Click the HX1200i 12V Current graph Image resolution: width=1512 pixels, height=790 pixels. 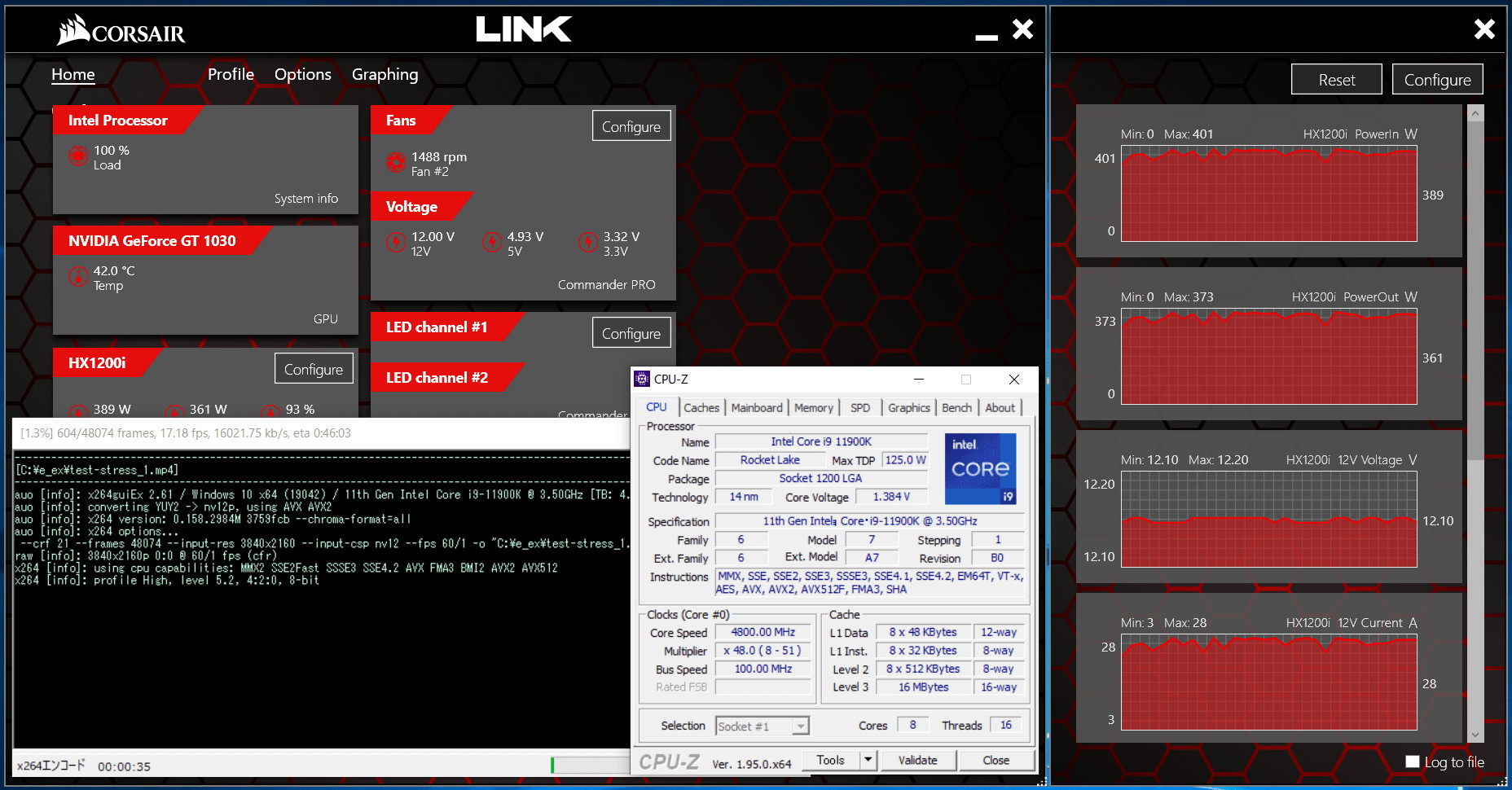1269,682
